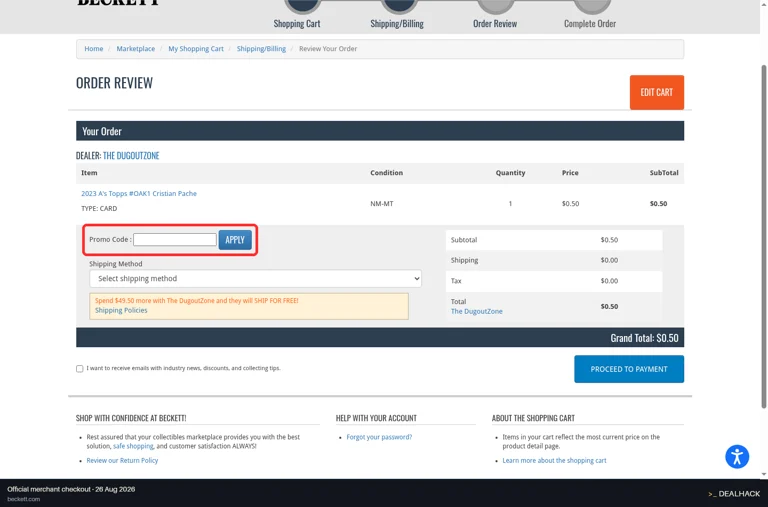Screen dimensions: 768x507
Task: Click the Shipping/Billing step label
Action: click(397, 24)
